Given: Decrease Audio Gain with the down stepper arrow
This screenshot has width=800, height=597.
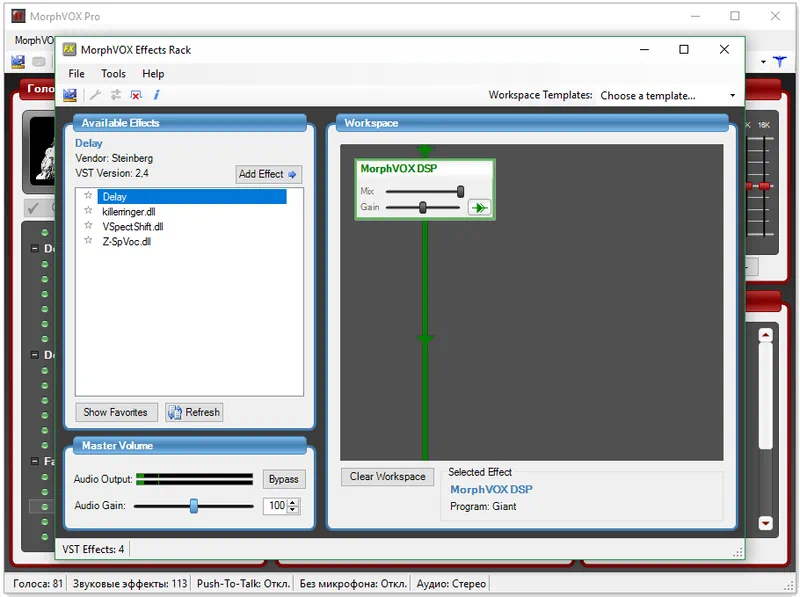Looking at the screenshot, I should click(x=293, y=509).
